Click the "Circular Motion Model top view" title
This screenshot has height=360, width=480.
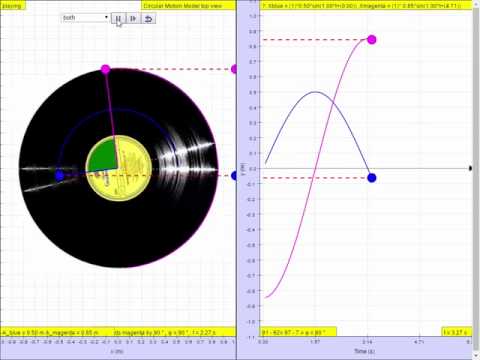coord(188,6)
